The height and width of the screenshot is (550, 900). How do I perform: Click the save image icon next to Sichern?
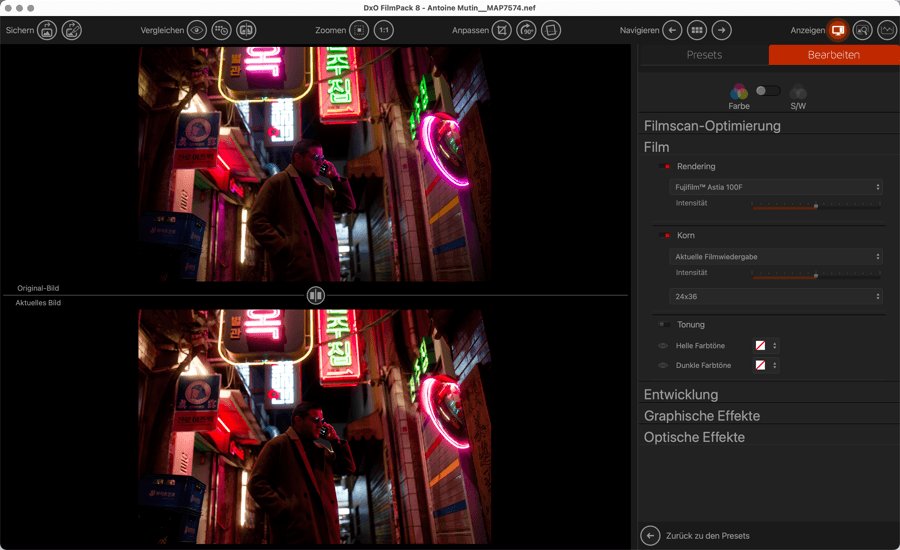47,30
